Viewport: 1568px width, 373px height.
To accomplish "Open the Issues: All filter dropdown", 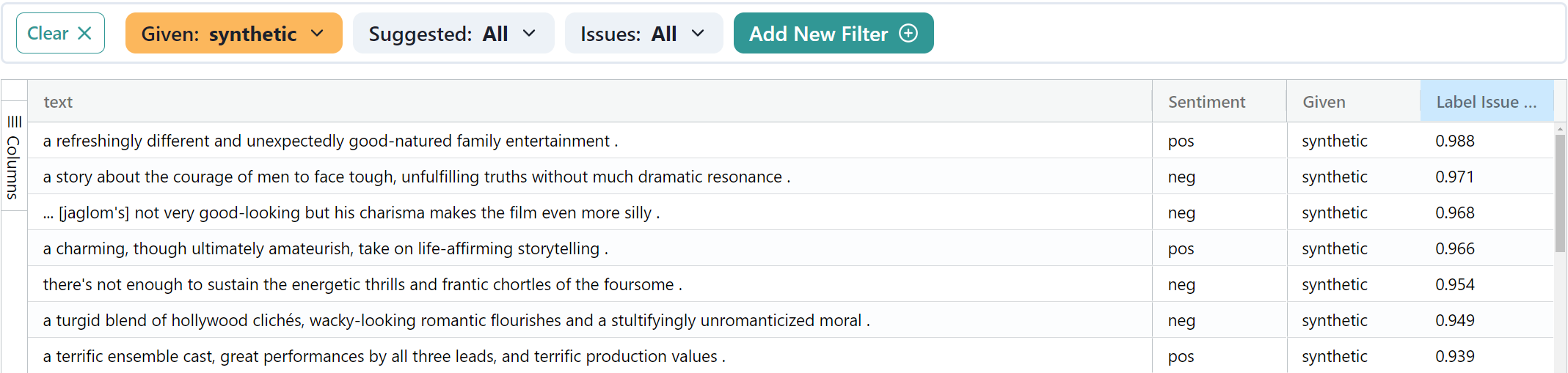I will click(x=643, y=33).
